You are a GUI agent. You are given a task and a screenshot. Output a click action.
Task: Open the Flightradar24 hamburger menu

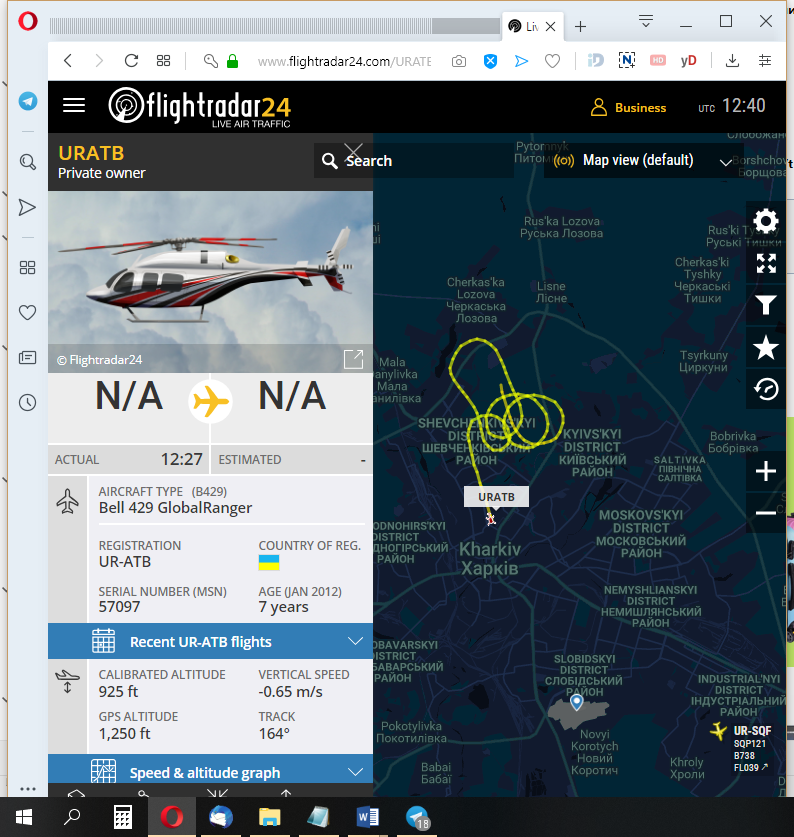coord(74,105)
